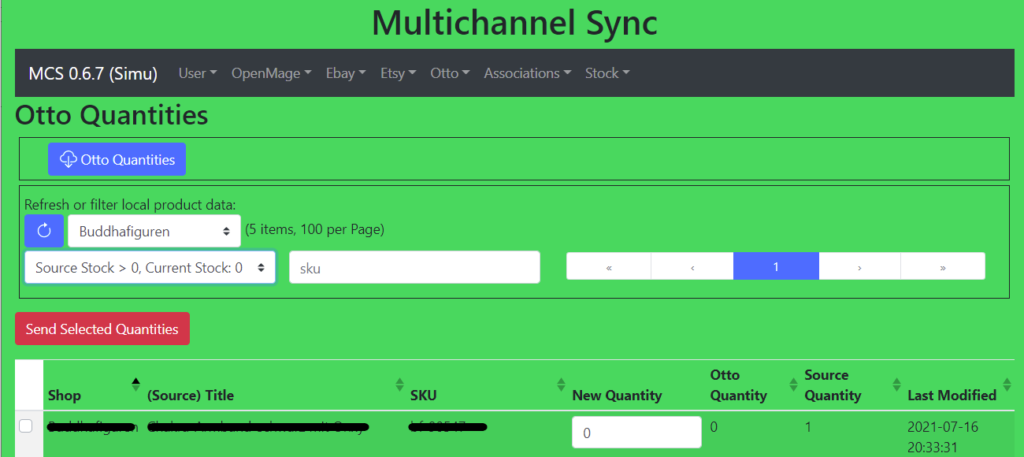Image resolution: width=1024 pixels, height=457 pixels.
Task: Jump to first page with « button
Action: tap(609, 267)
